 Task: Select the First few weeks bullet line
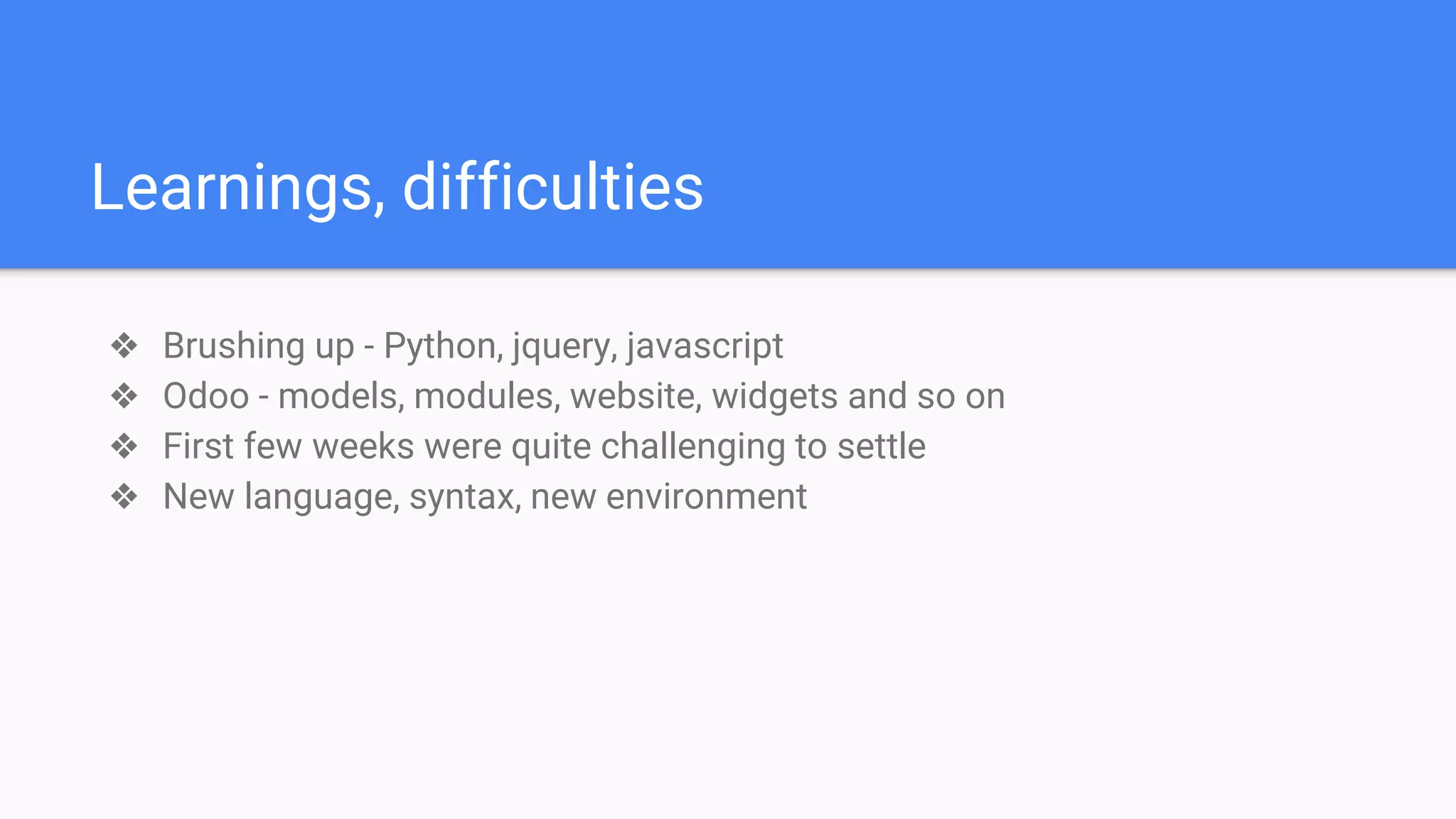point(544,447)
